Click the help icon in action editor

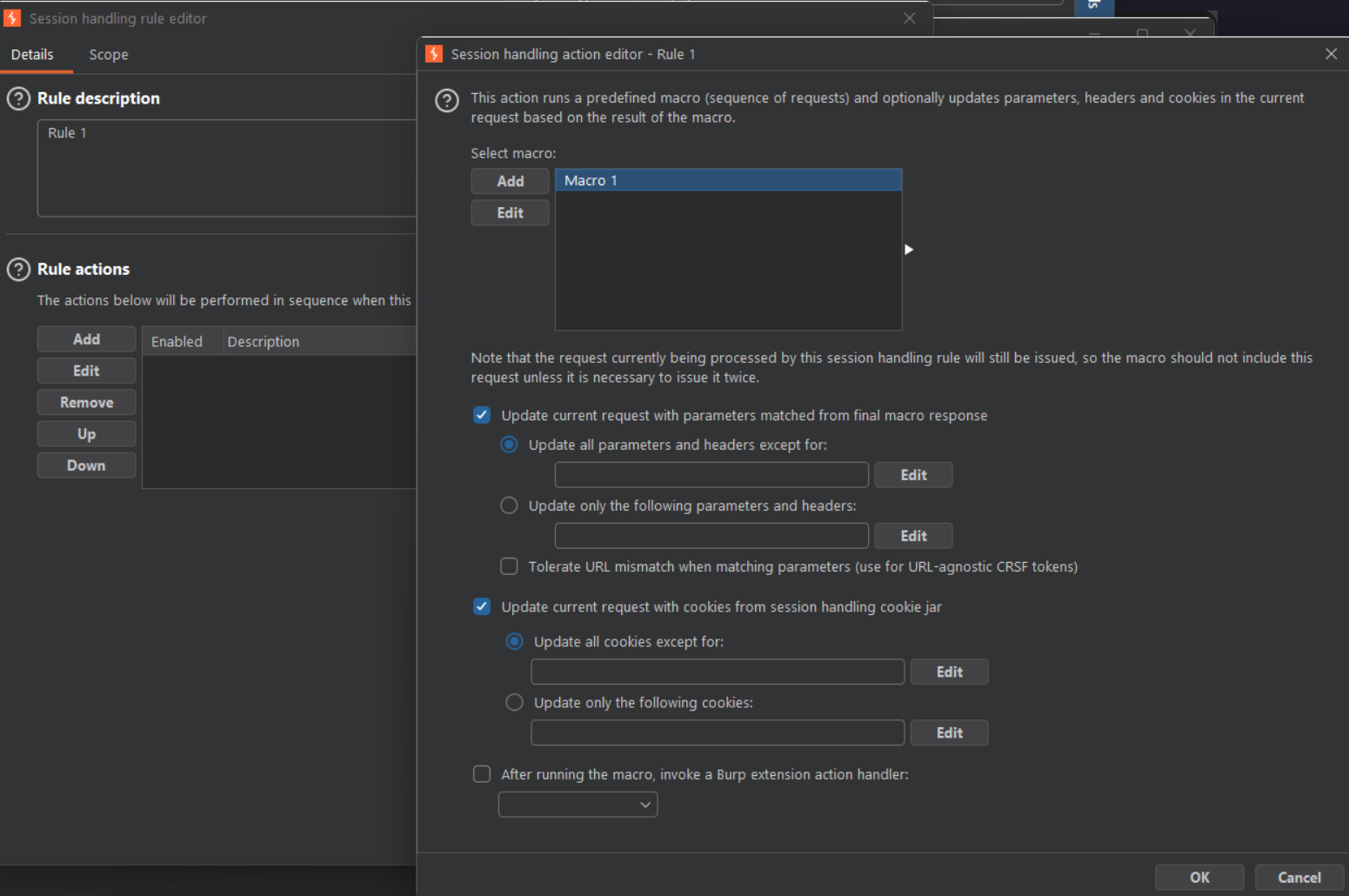447,101
